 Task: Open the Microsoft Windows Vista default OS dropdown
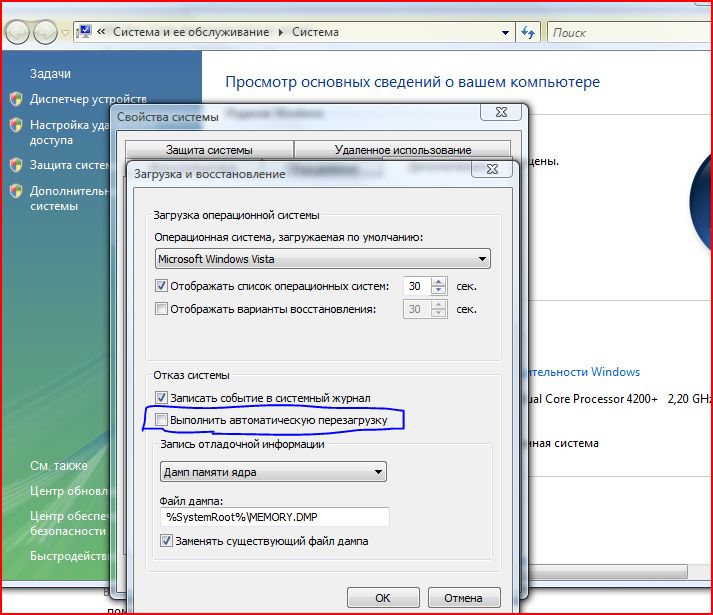[x=324, y=259]
